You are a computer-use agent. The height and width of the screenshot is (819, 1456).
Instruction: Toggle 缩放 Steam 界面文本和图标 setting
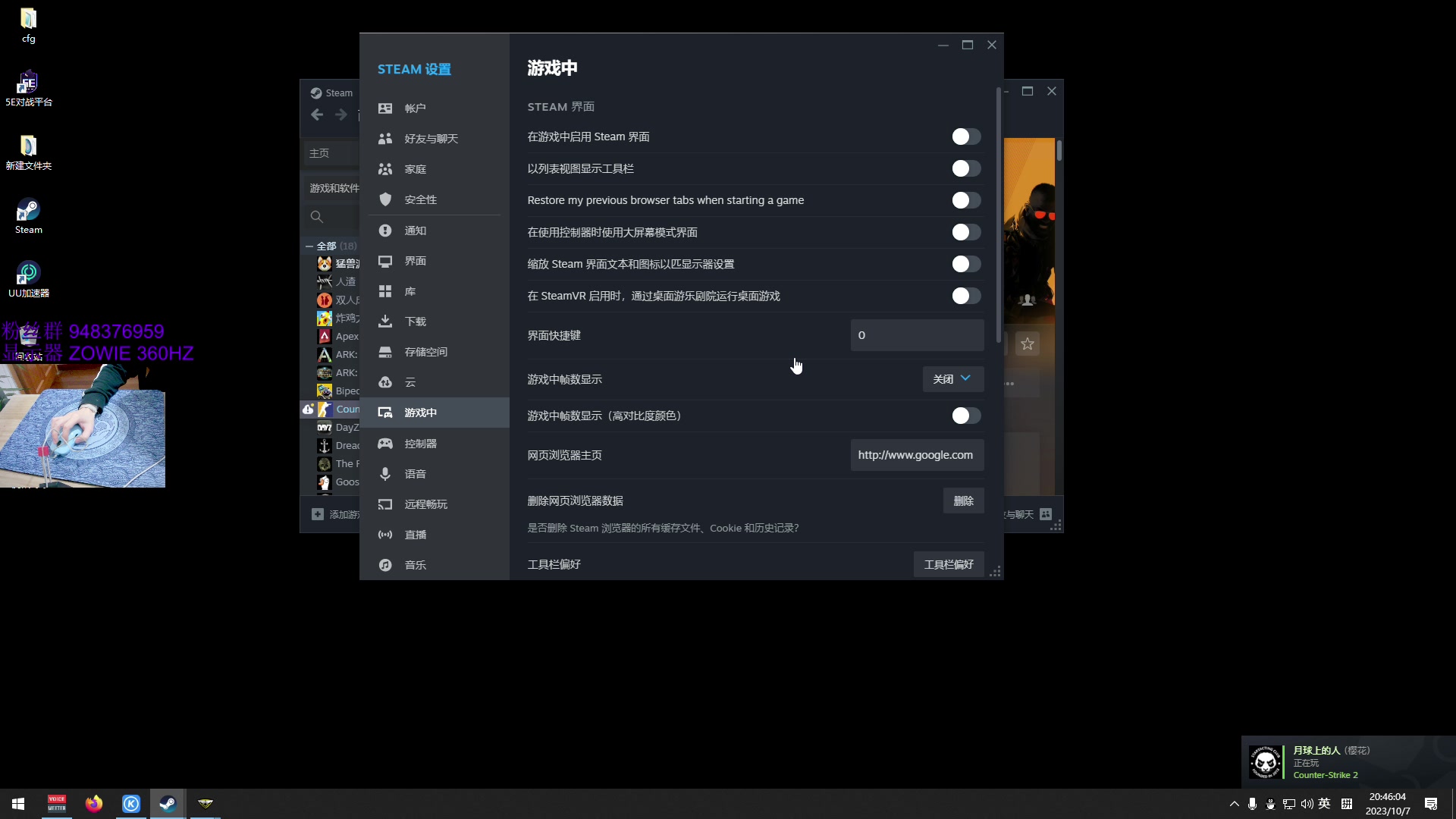click(966, 264)
